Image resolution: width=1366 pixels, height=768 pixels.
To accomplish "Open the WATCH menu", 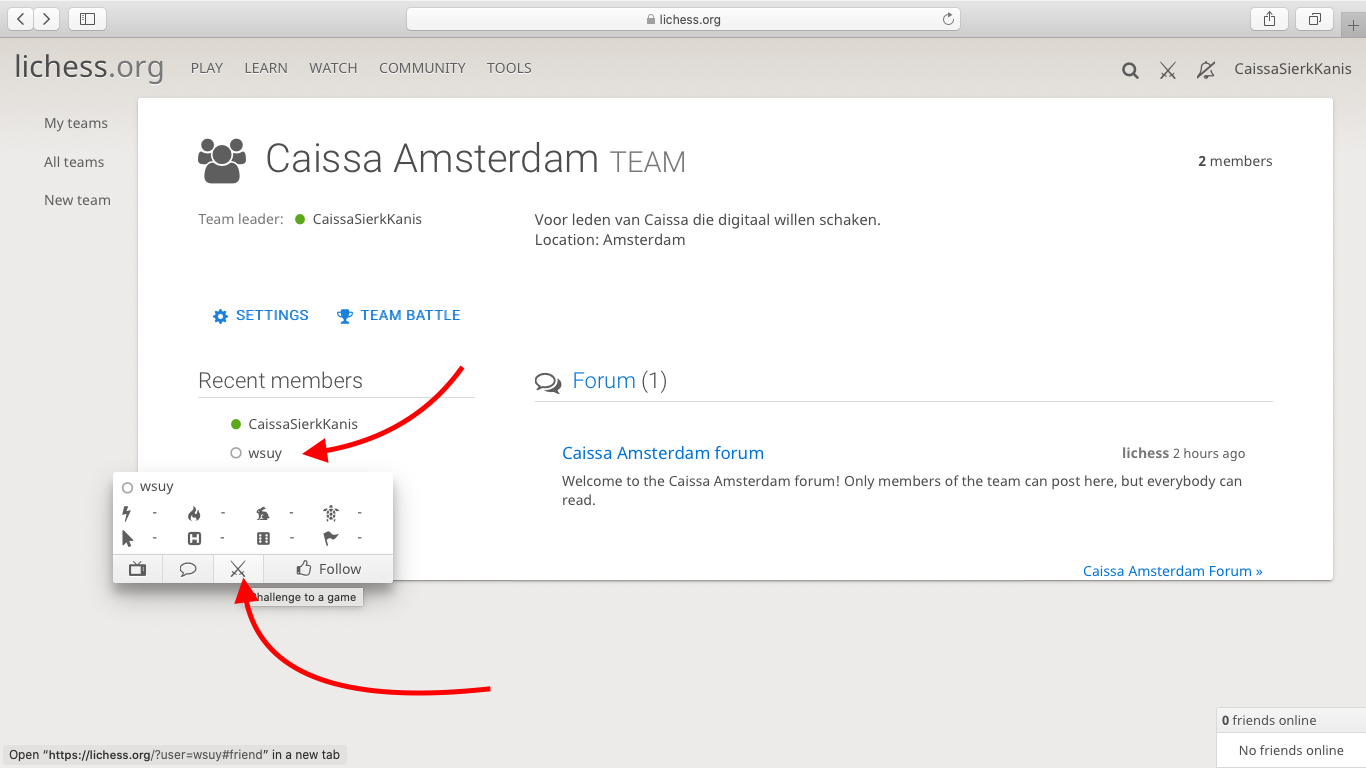I will coord(333,68).
